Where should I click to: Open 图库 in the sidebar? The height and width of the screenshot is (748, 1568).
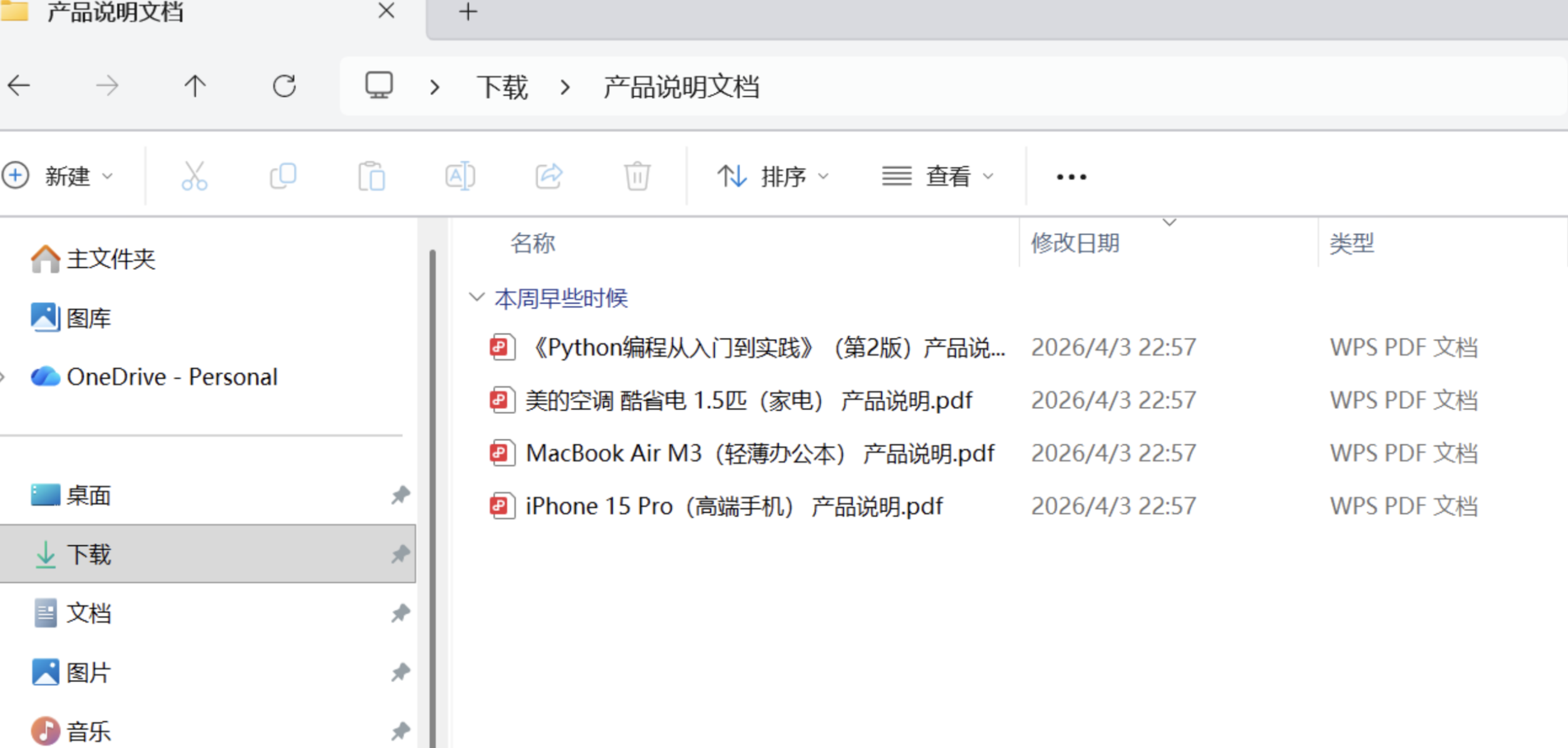point(70,318)
